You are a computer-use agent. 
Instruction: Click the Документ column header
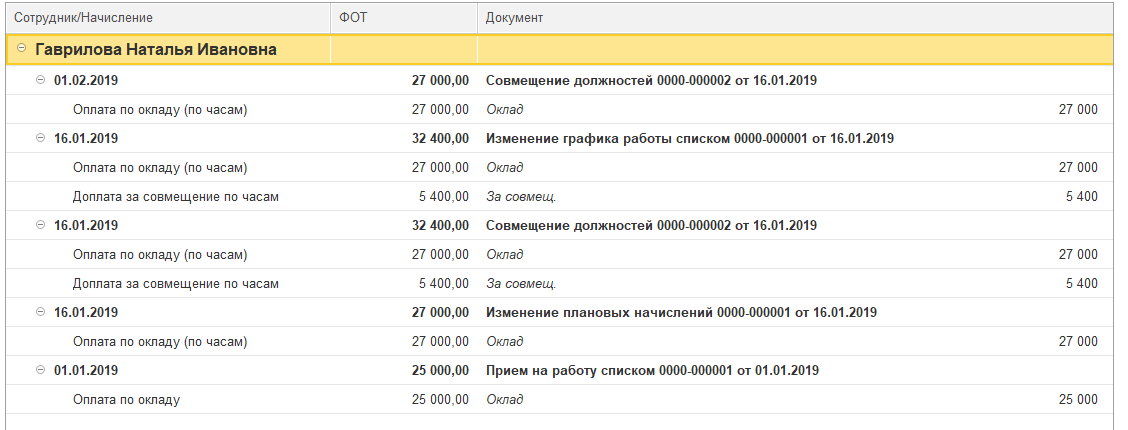tap(514, 18)
